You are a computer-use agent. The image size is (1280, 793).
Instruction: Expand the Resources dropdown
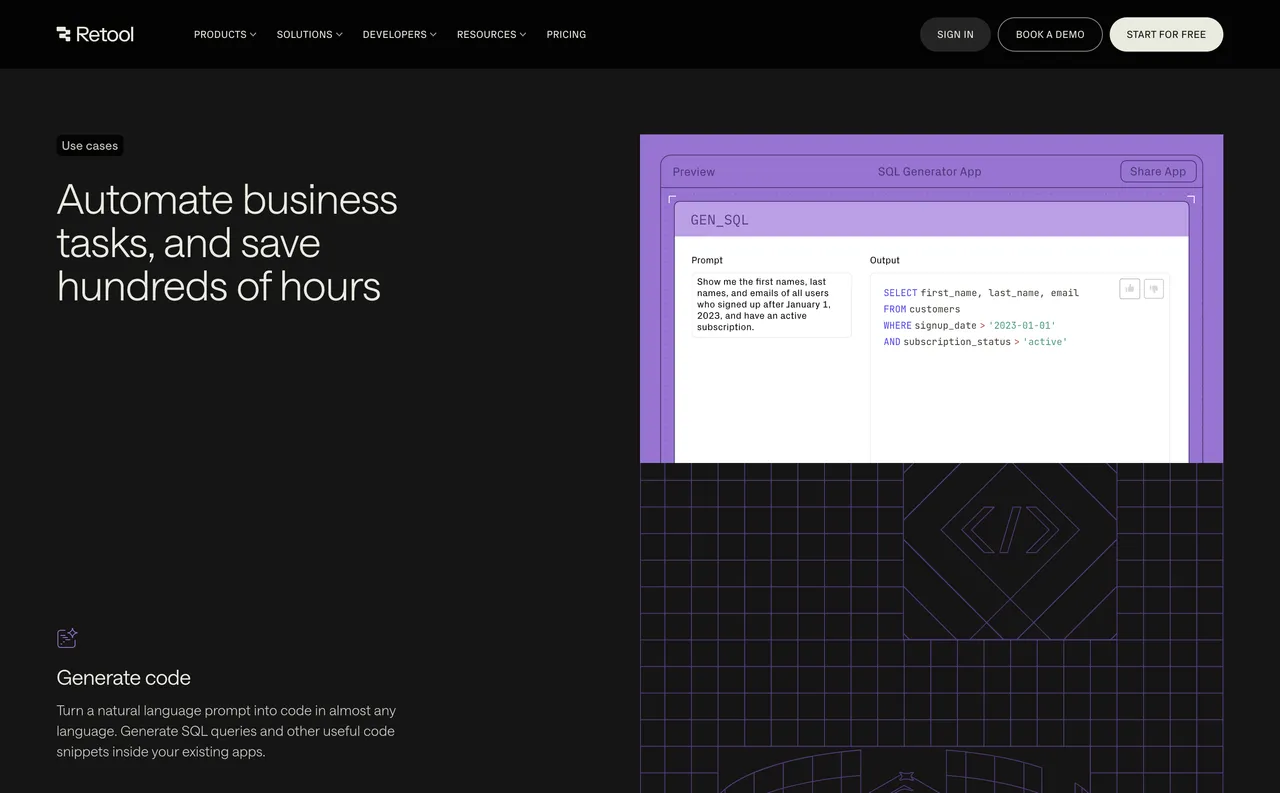(491, 34)
